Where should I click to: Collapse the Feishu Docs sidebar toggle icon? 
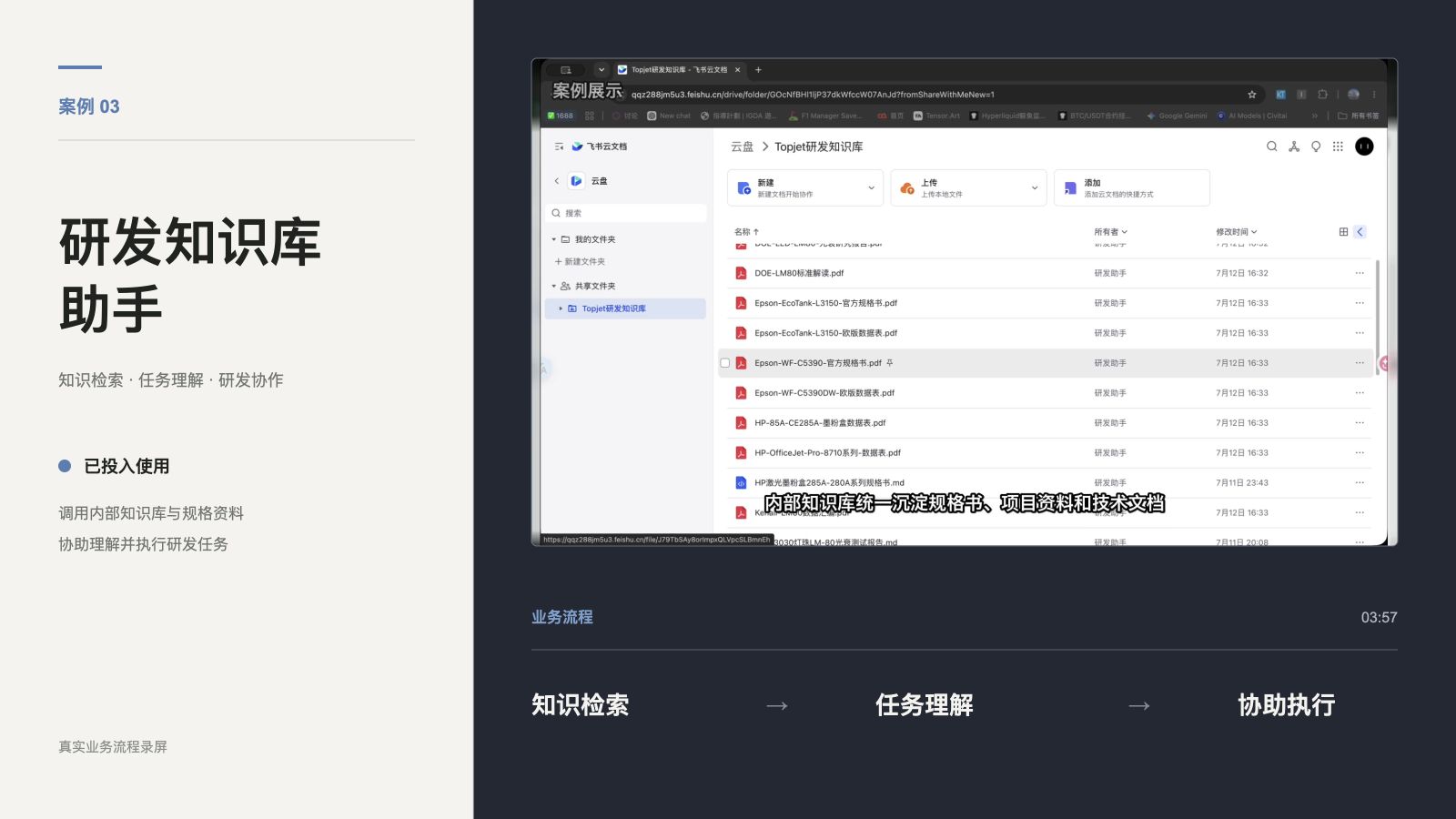coord(559,147)
